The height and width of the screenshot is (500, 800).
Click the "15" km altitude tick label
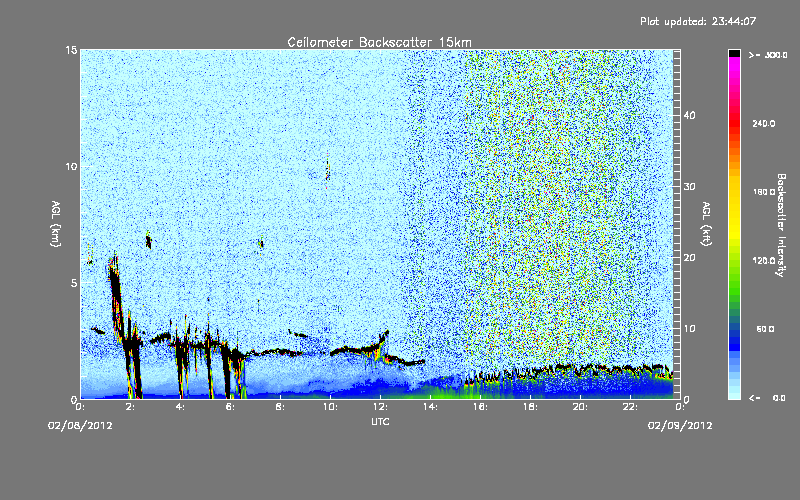(71, 50)
